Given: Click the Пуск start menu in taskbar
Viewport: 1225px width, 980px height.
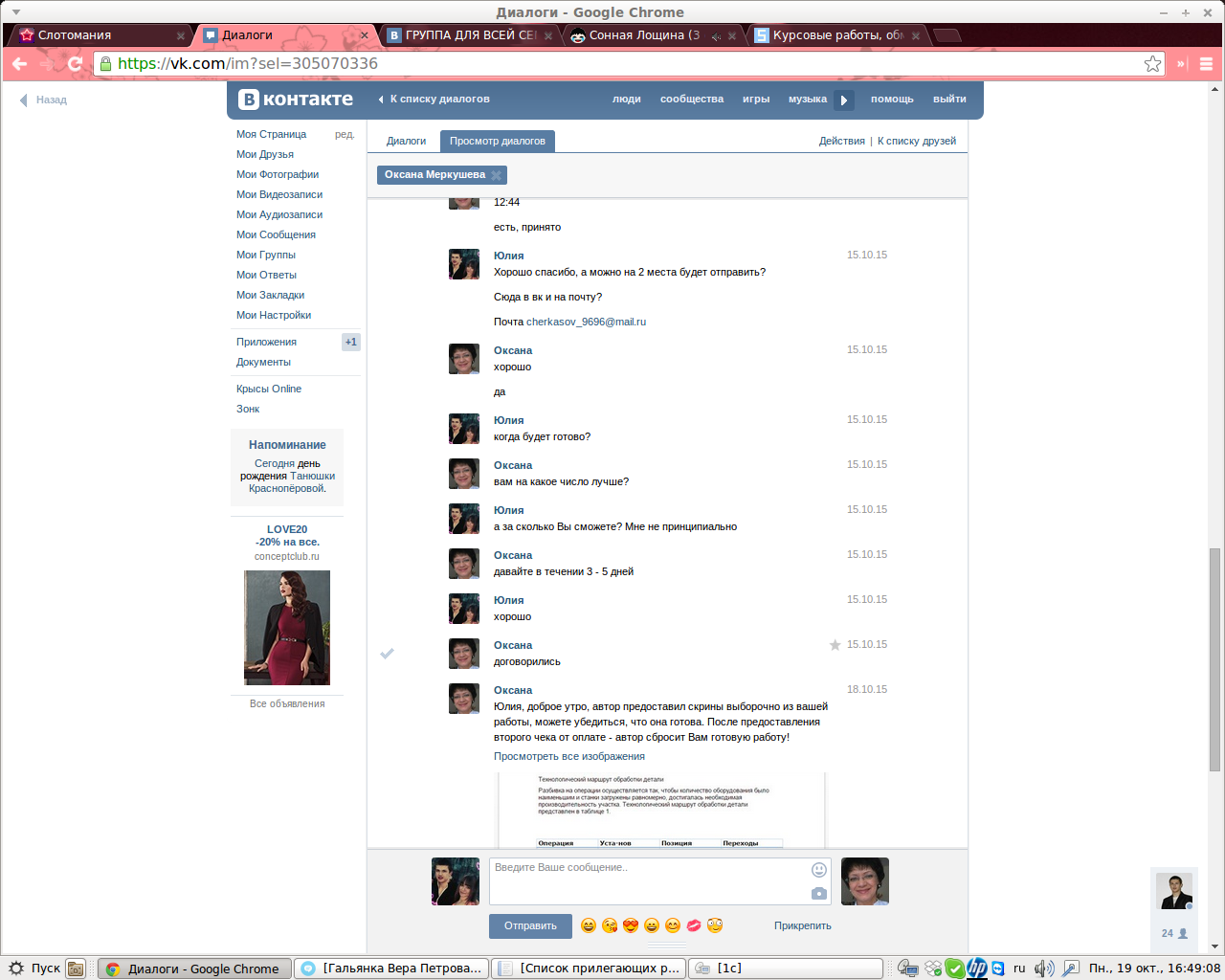Looking at the screenshot, I should [x=34, y=969].
